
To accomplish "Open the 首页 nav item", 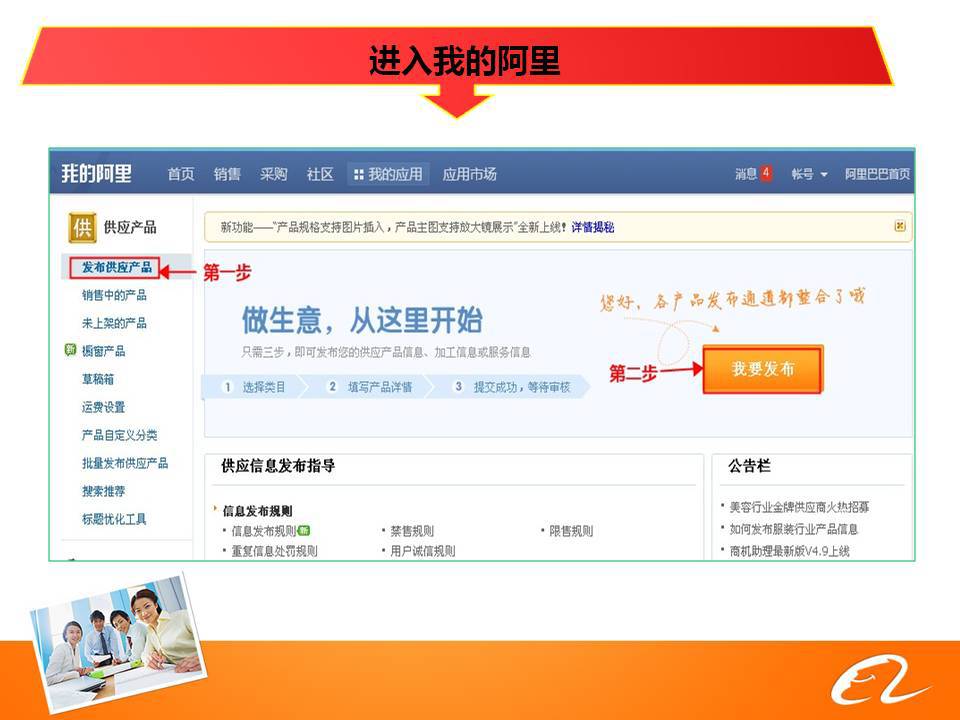I will click(181, 174).
